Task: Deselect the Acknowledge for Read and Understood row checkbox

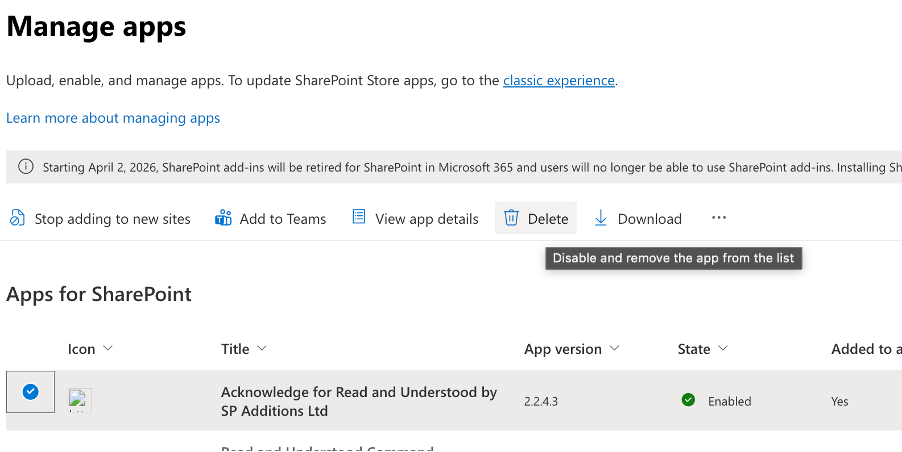Action: (x=30, y=392)
